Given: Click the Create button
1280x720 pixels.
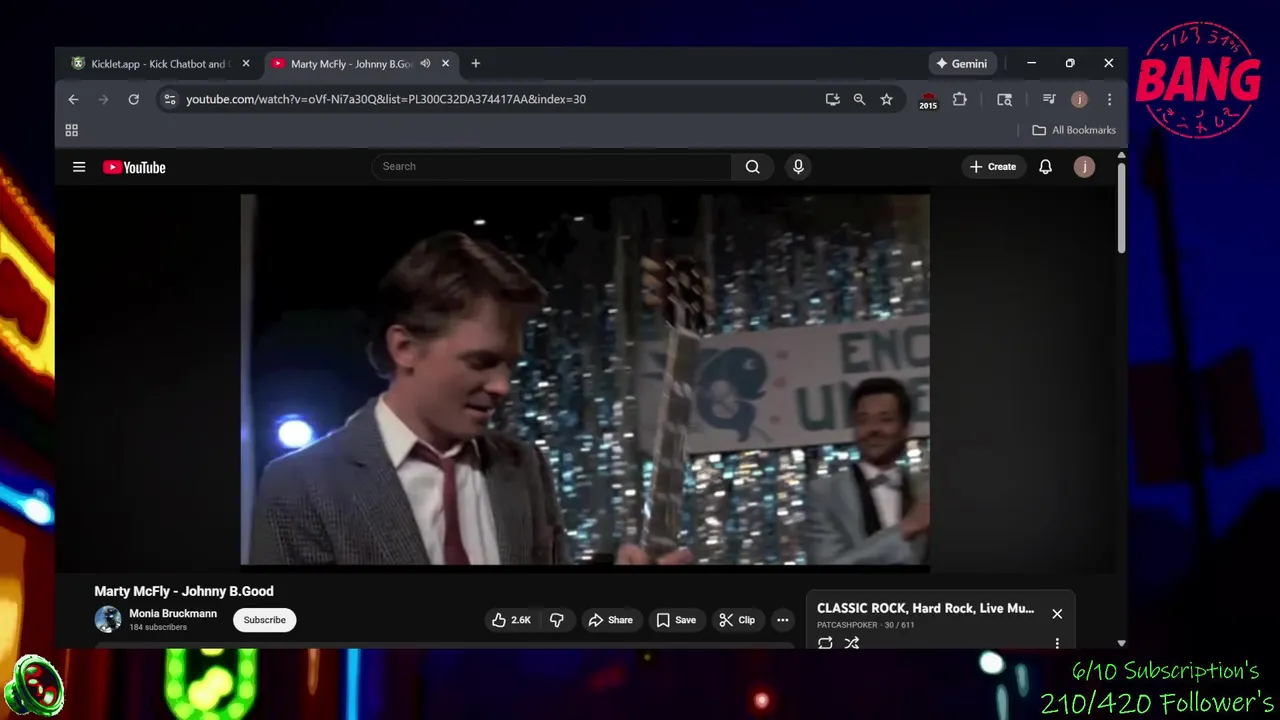Looking at the screenshot, I should click(x=993, y=167).
